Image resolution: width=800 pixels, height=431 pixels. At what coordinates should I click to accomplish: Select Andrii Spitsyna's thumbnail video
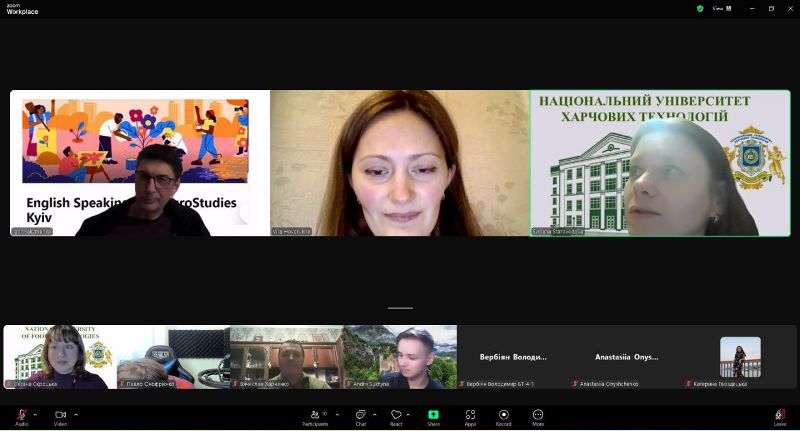(401, 357)
